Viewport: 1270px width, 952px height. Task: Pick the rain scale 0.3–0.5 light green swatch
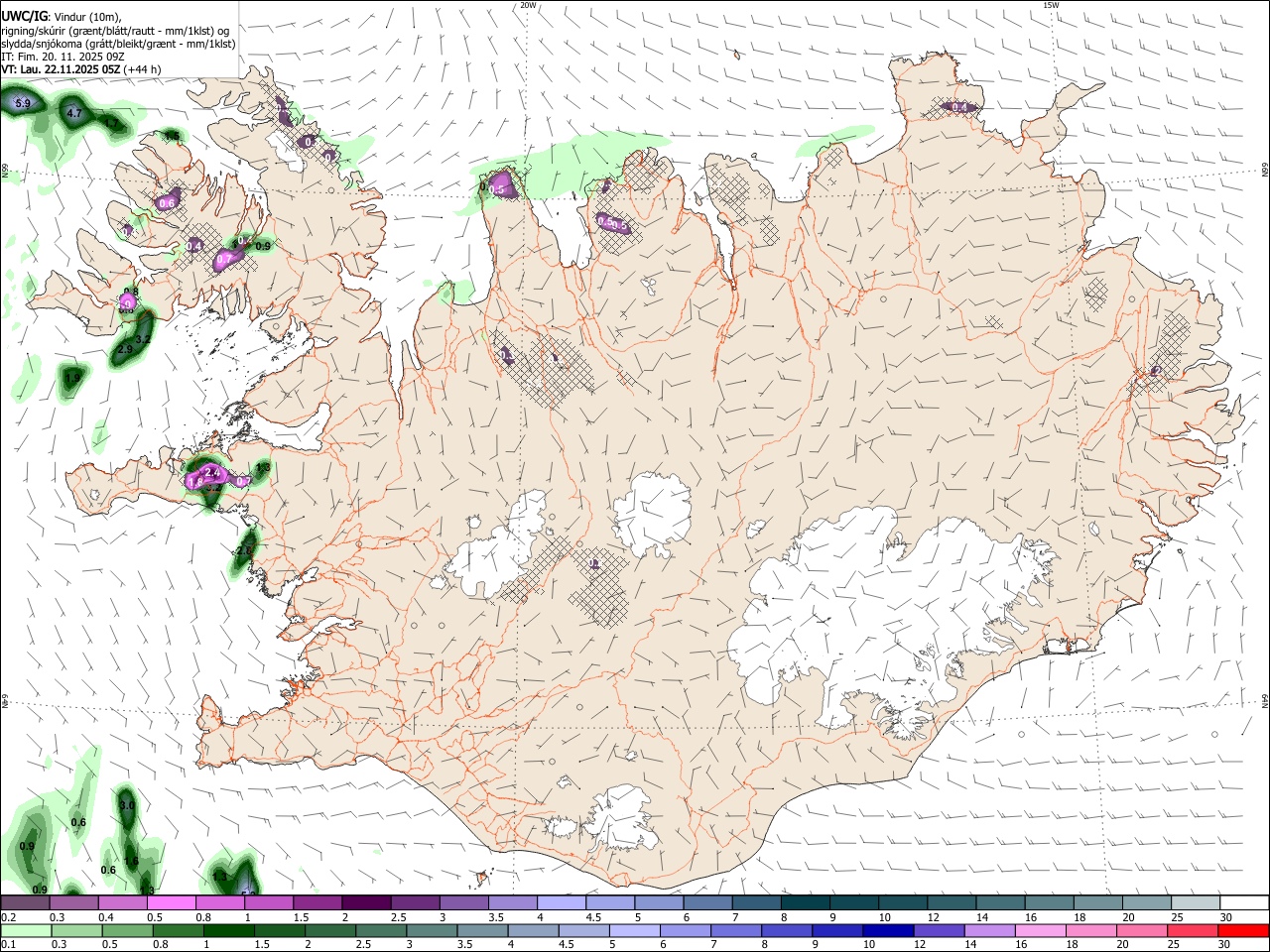76,931
